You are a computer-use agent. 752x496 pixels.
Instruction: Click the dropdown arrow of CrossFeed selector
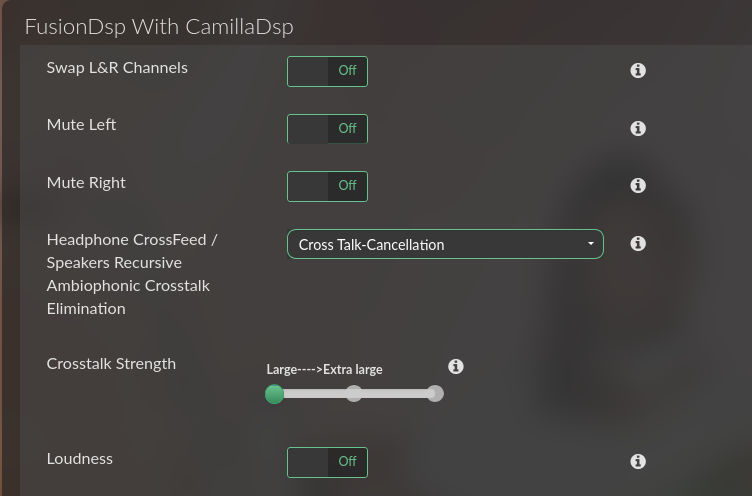coord(591,244)
